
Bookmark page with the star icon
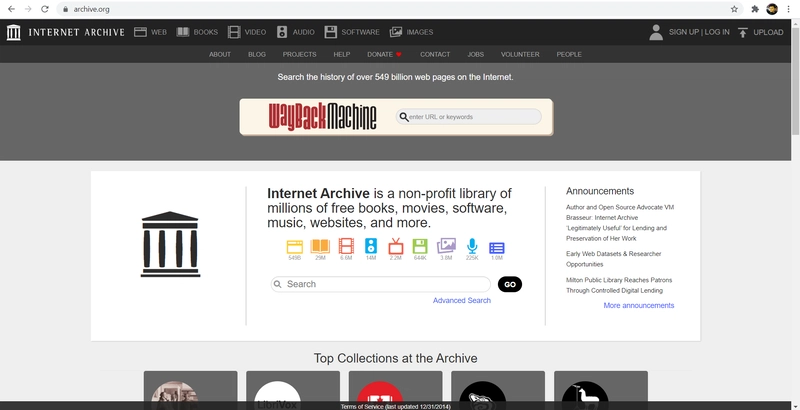tap(734, 8)
